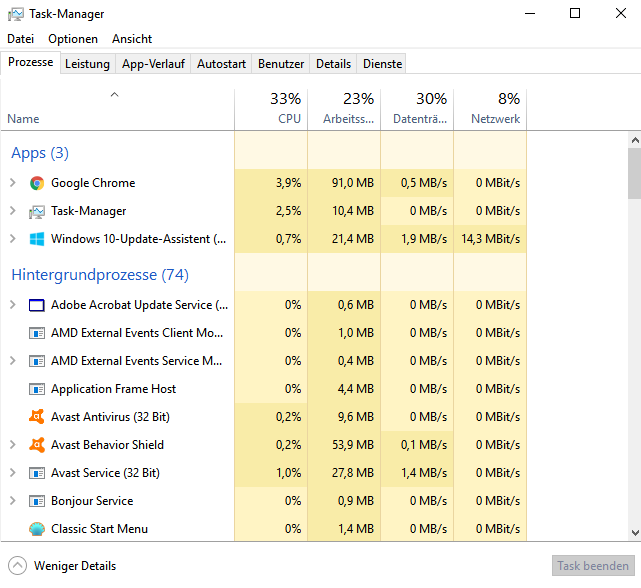
Task: Click the Adobe Acrobat Update Service icon
Action: click(37, 305)
